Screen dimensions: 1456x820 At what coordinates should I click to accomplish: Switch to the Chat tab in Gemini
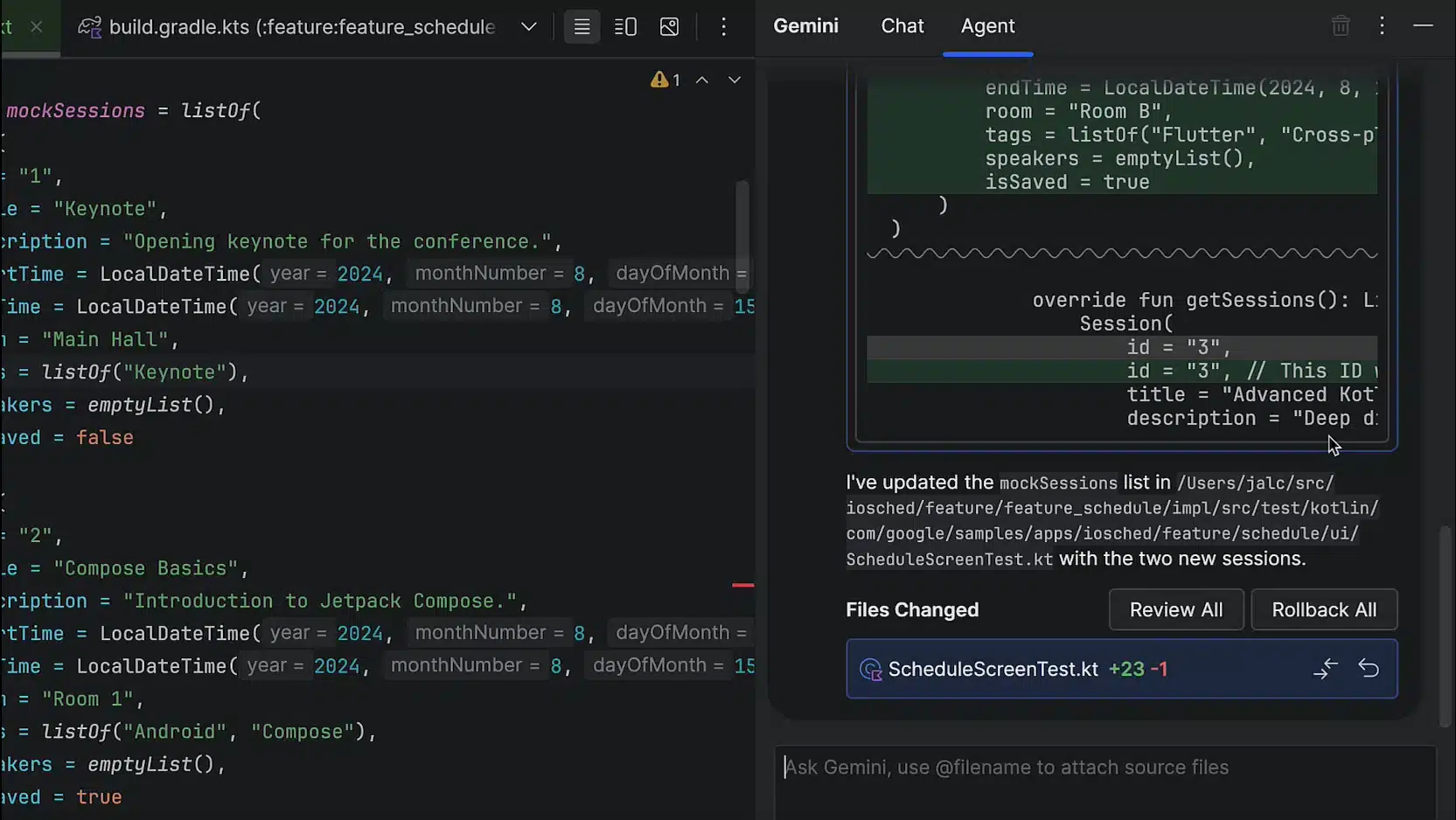(x=902, y=26)
